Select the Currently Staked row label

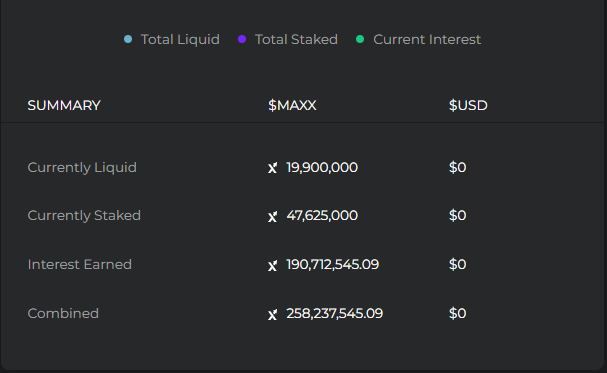(x=84, y=216)
